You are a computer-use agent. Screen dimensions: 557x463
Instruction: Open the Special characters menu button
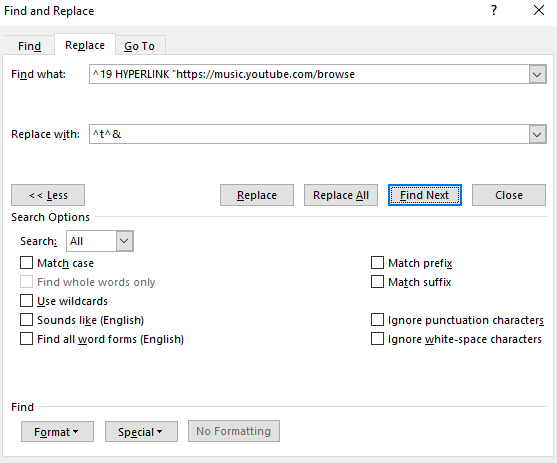tap(141, 432)
